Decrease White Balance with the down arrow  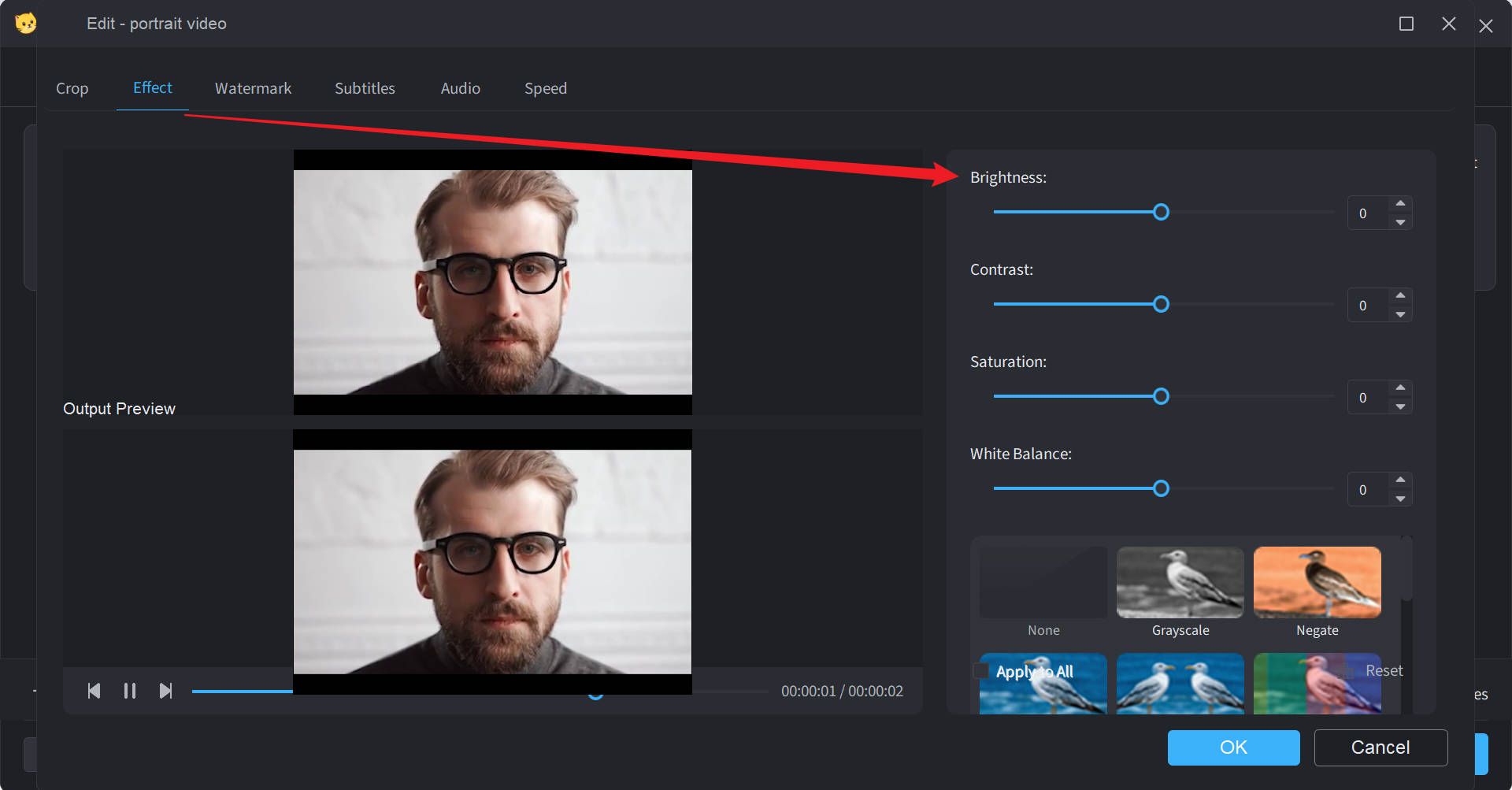1400,499
